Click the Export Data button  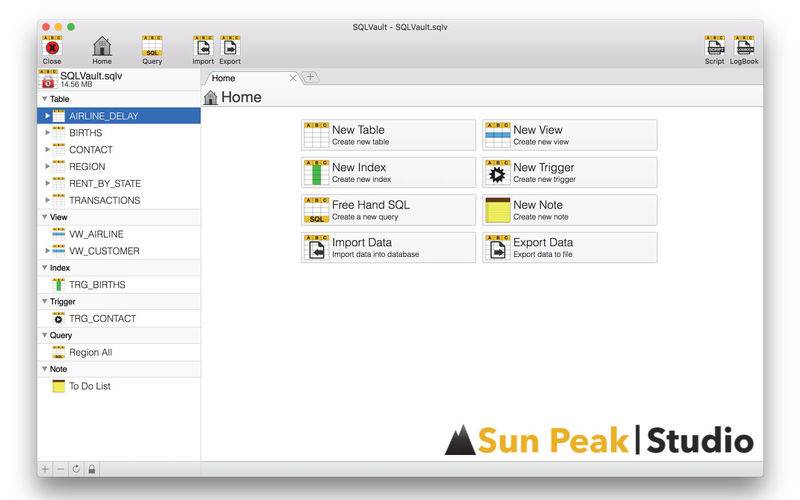click(x=569, y=247)
